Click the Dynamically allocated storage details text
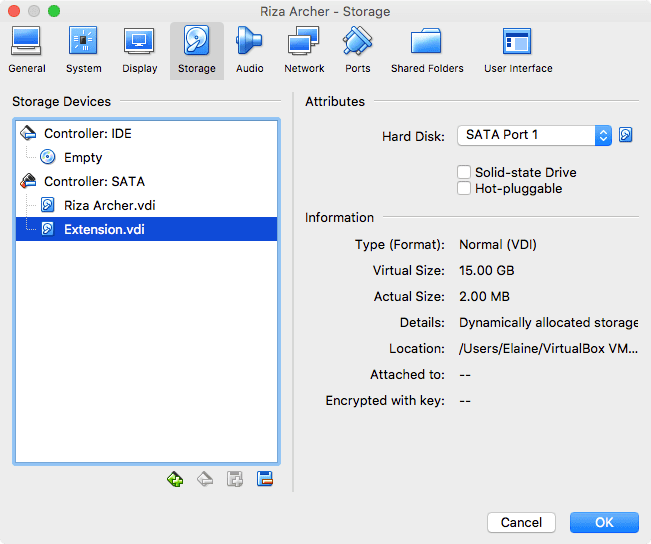 coord(548,323)
